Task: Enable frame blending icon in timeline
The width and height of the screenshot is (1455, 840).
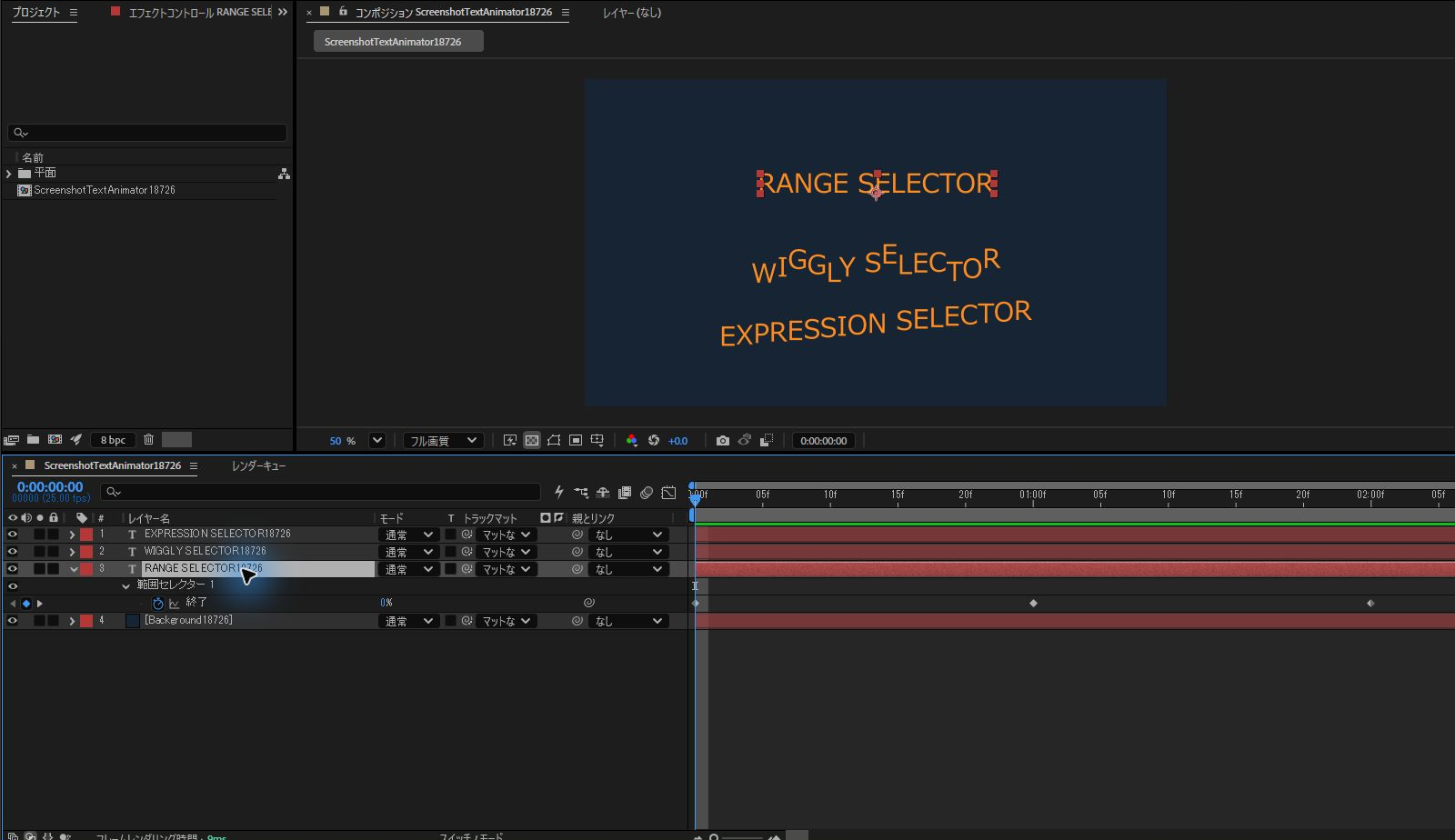Action: (625, 493)
